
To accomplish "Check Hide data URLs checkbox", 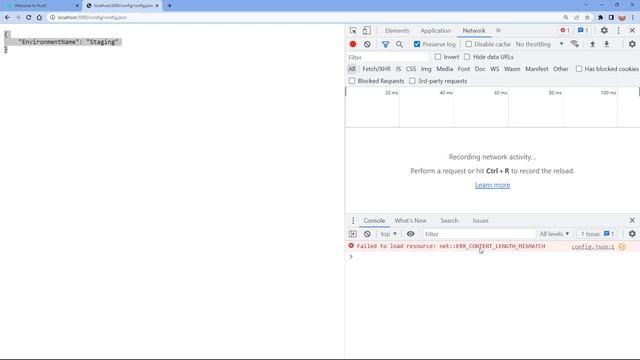I will click(467, 57).
